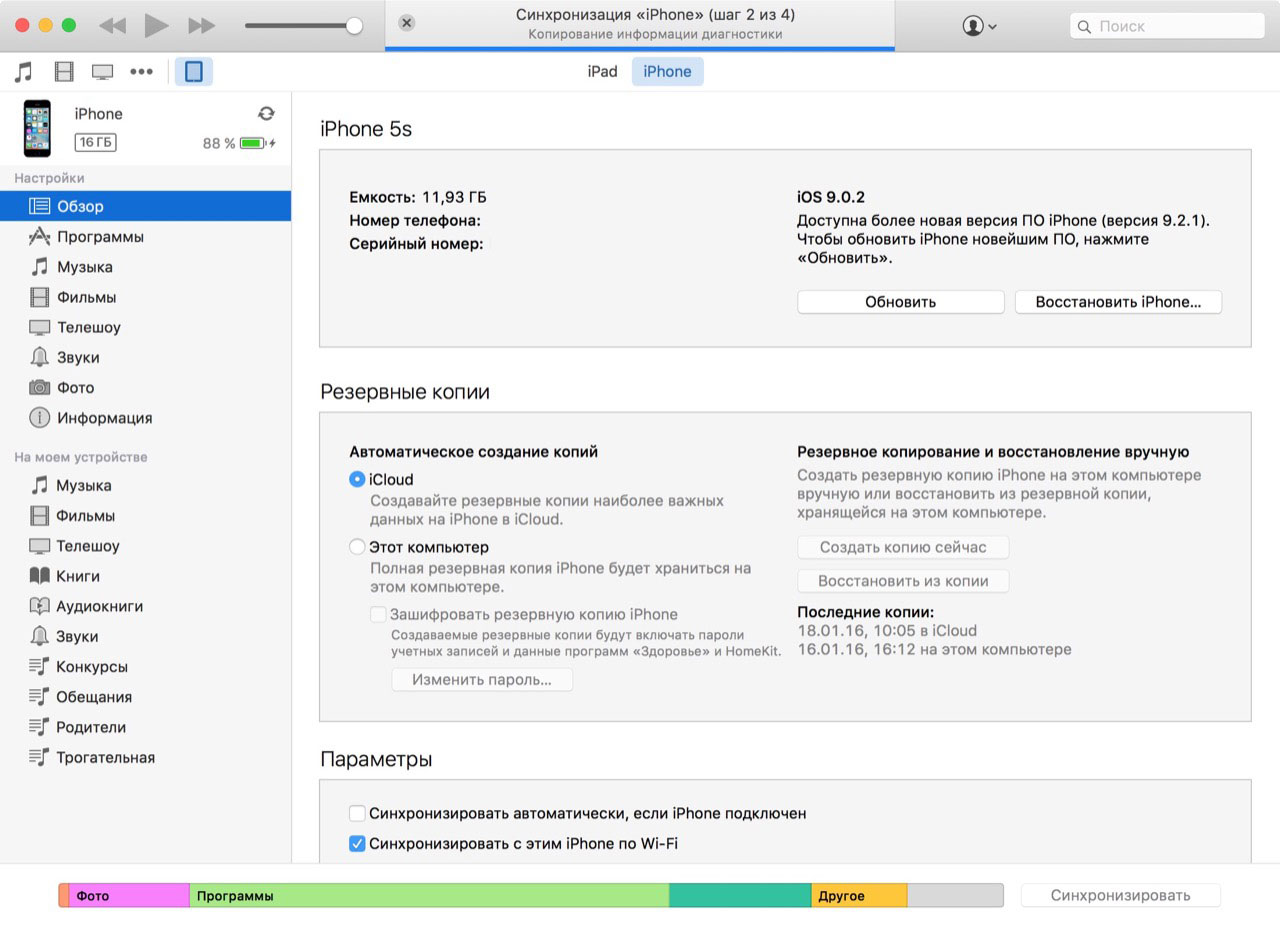This screenshot has width=1280, height=928.
Task: Select 'Этот компьютер' backup option
Action: pos(357,548)
